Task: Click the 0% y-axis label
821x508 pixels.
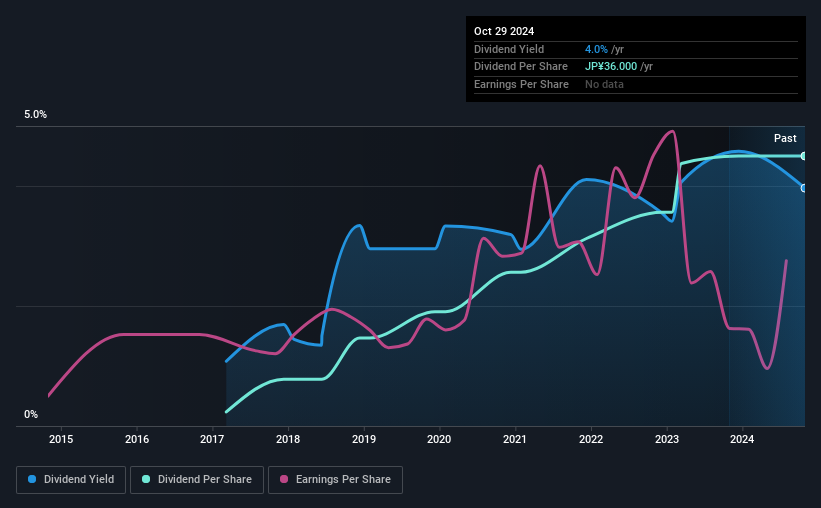Action: pos(31,414)
